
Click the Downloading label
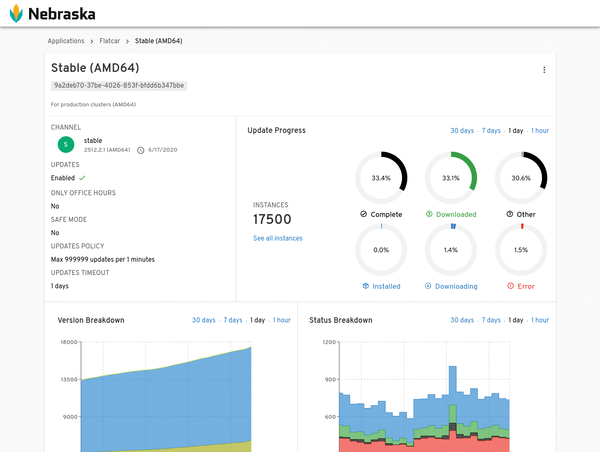click(x=456, y=286)
